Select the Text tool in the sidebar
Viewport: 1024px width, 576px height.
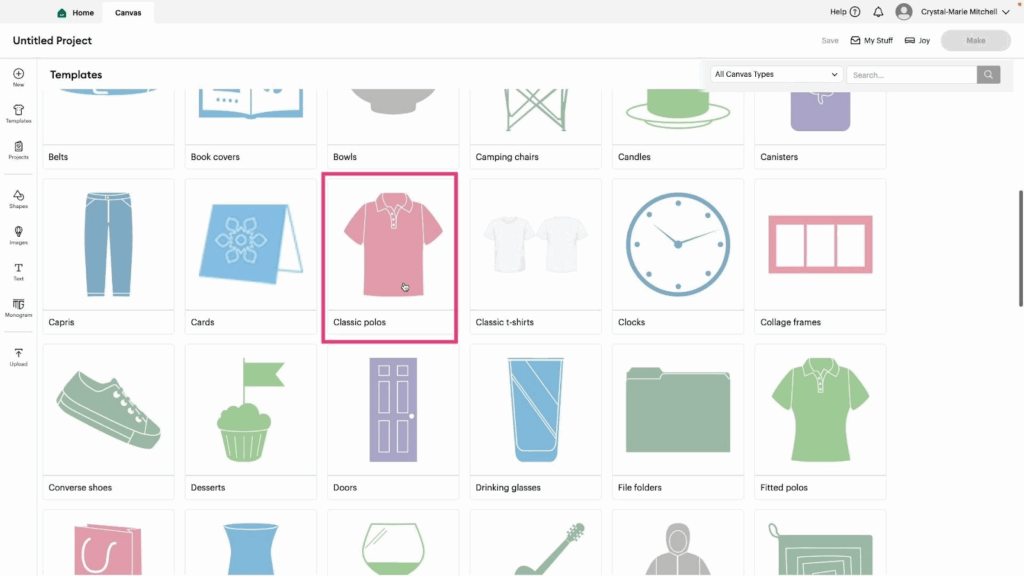click(x=18, y=272)
